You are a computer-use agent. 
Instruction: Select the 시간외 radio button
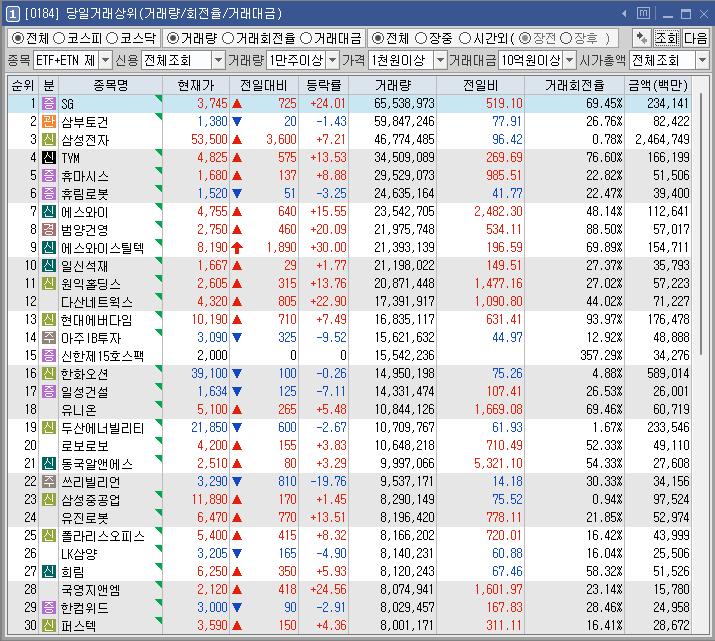pyautogui.click(x=465, y=38)
